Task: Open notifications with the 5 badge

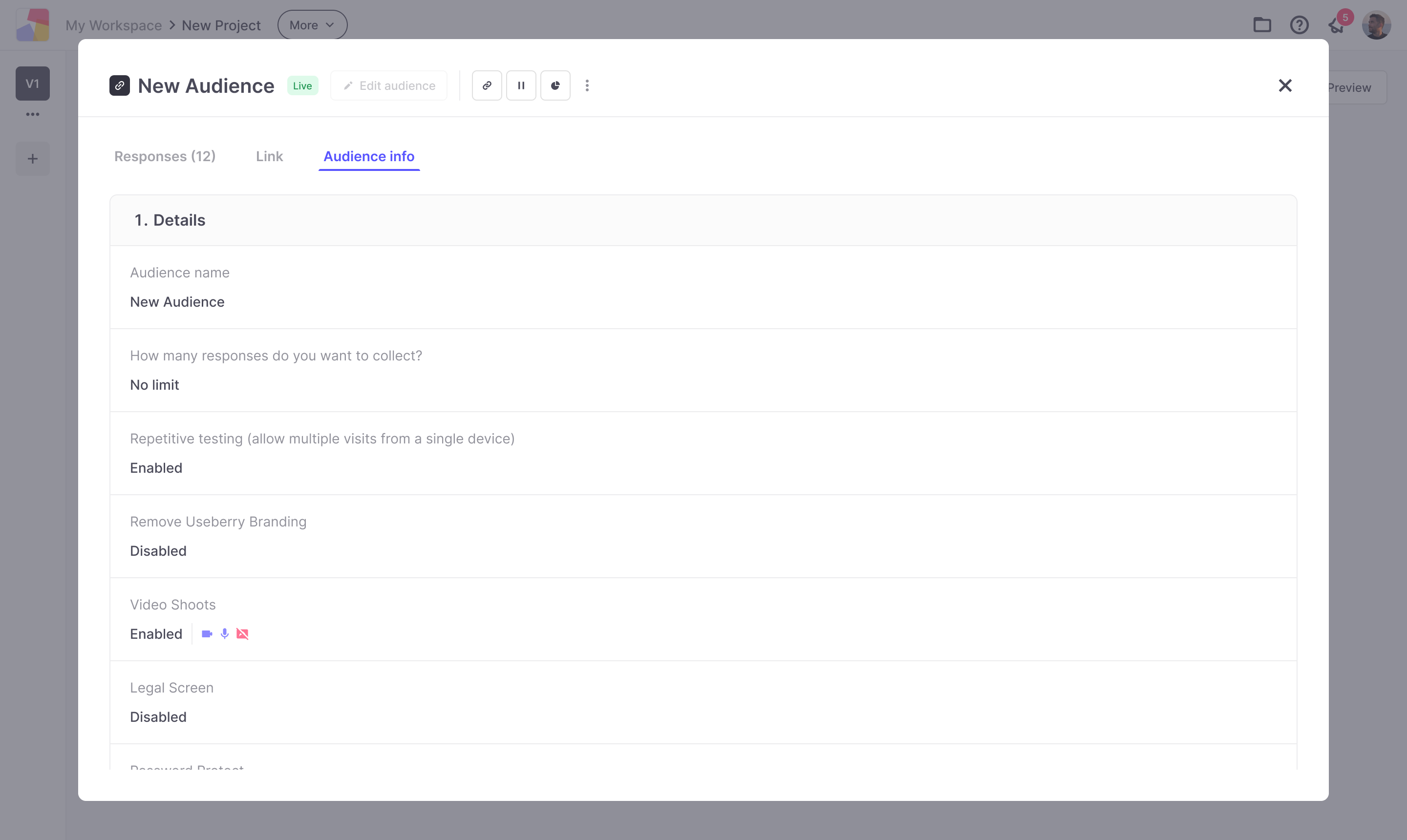Action: 1337,25
